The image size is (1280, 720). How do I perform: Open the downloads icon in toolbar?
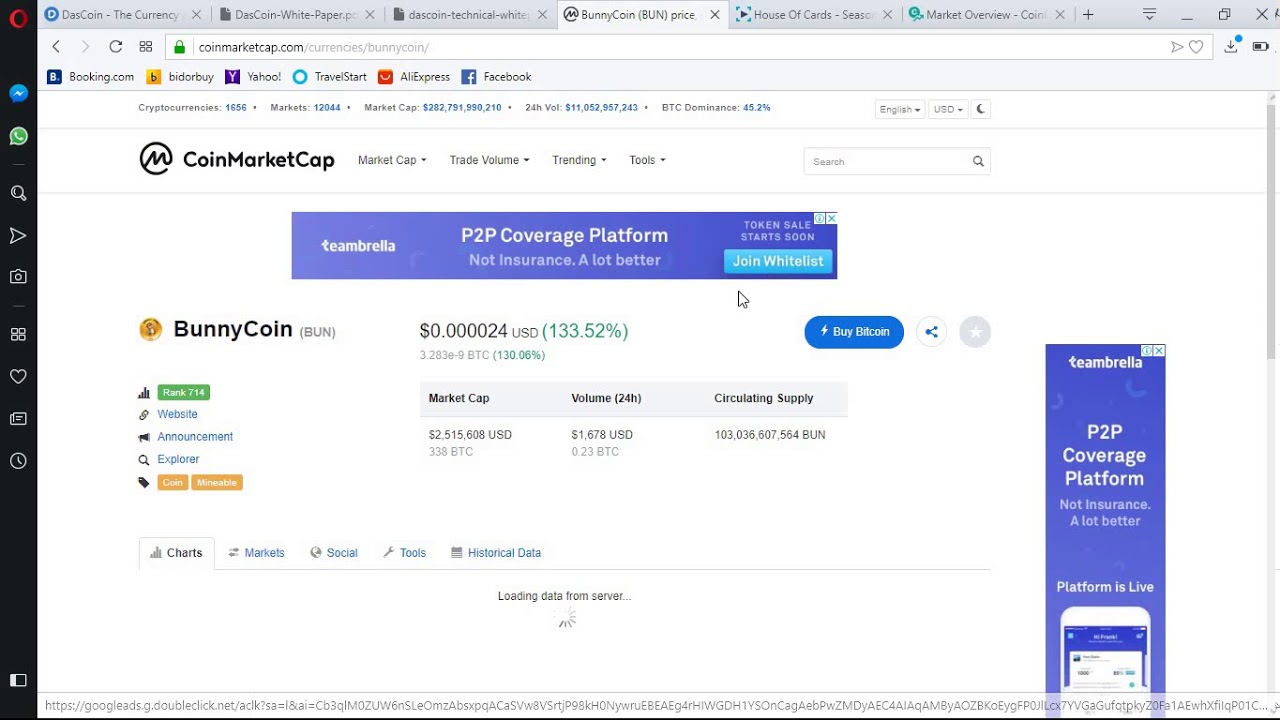tap(1231, 46)
